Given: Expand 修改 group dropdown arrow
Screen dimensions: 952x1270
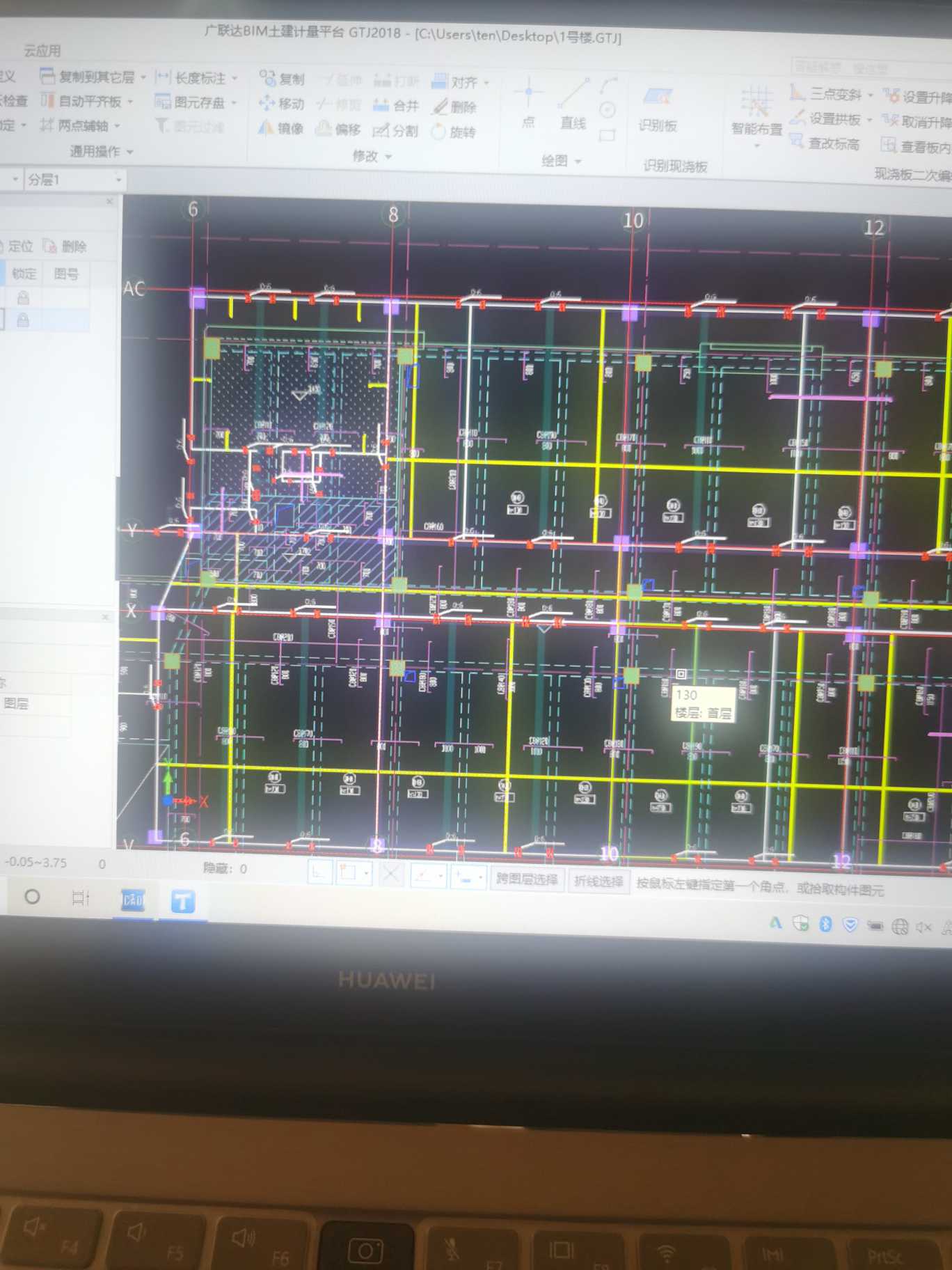Looking at the screenshot, I should pyautogui.click(x=388, y=157).
